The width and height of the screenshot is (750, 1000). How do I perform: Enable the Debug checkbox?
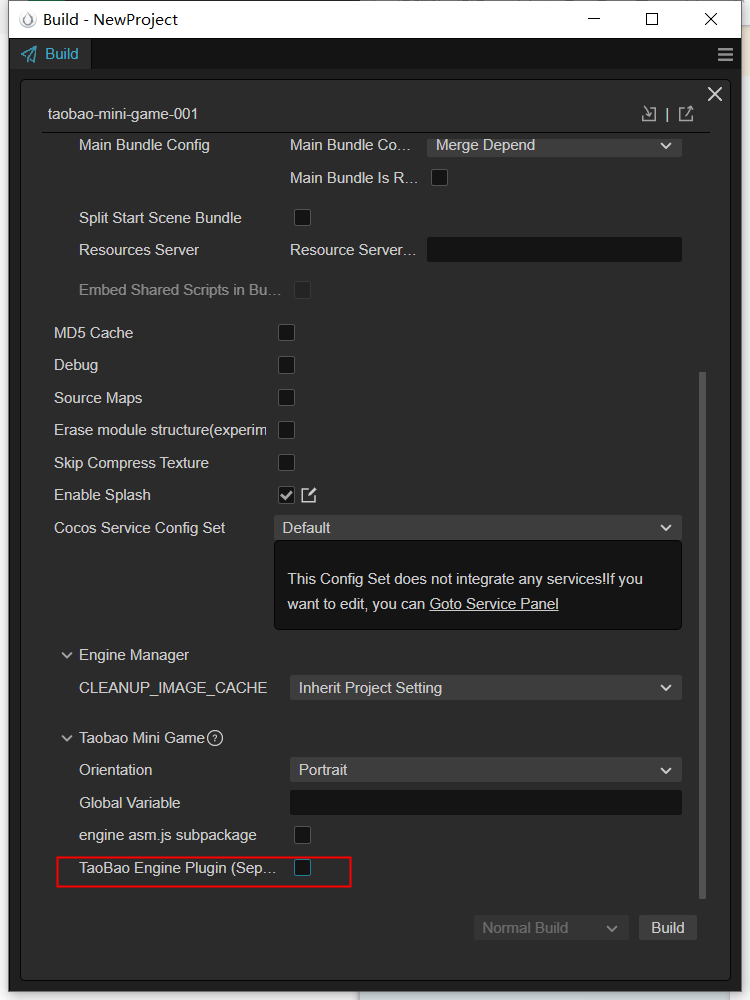click(286, 365)
